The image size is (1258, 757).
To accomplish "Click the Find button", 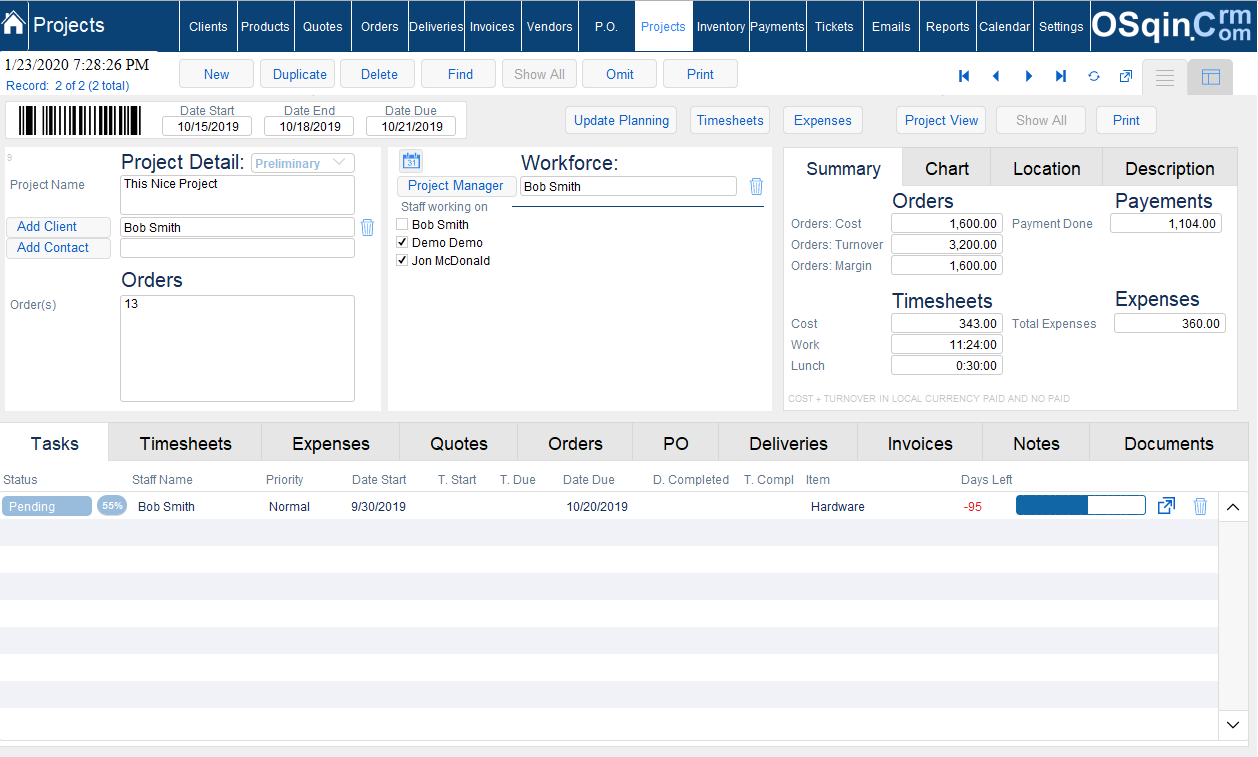I will [460, 74].
